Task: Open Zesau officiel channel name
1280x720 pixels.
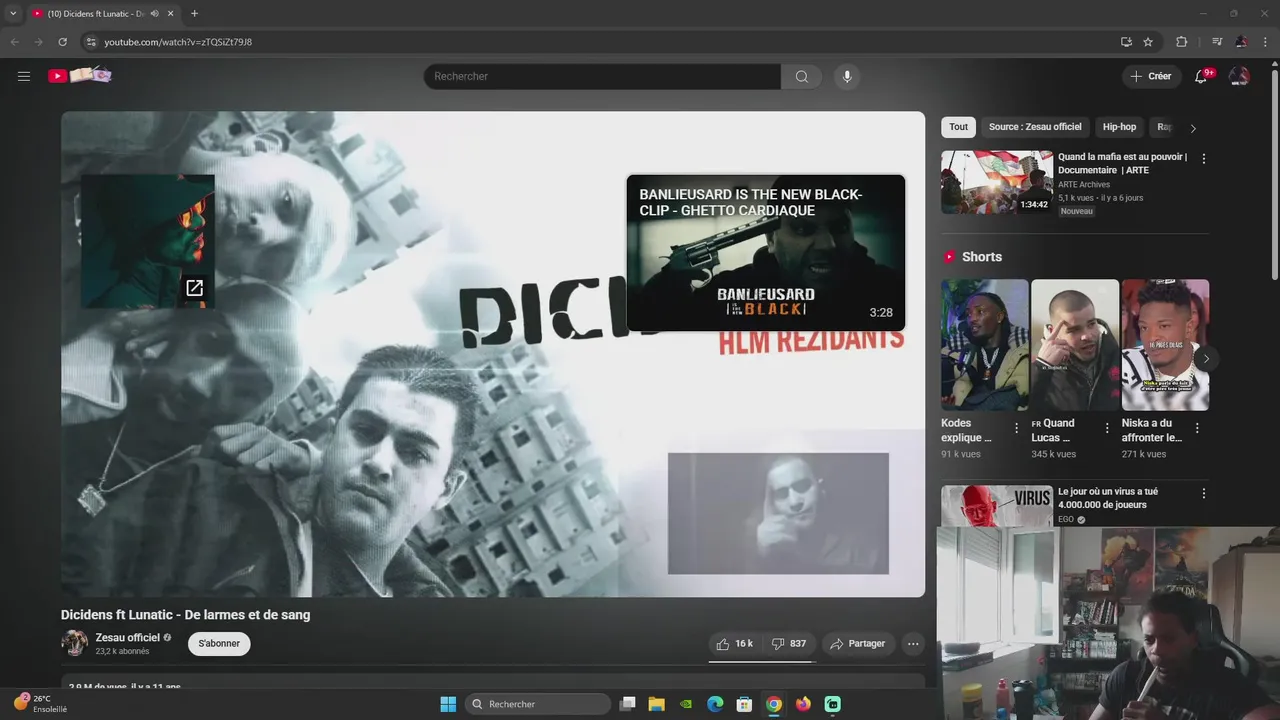Action: (x=128, y=637)
